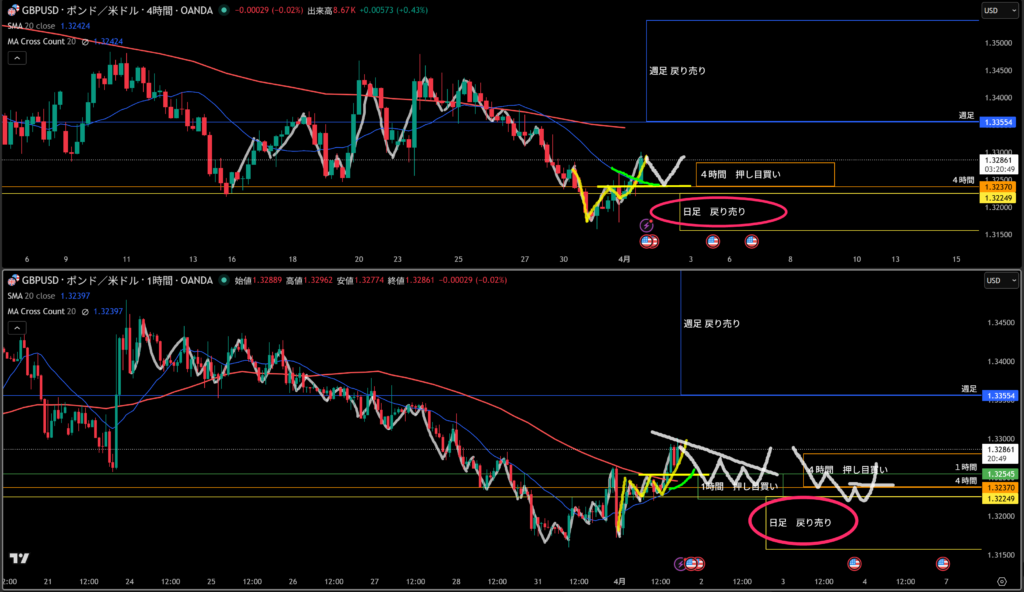Click the rightmost US flag event on upper chart

751,241
